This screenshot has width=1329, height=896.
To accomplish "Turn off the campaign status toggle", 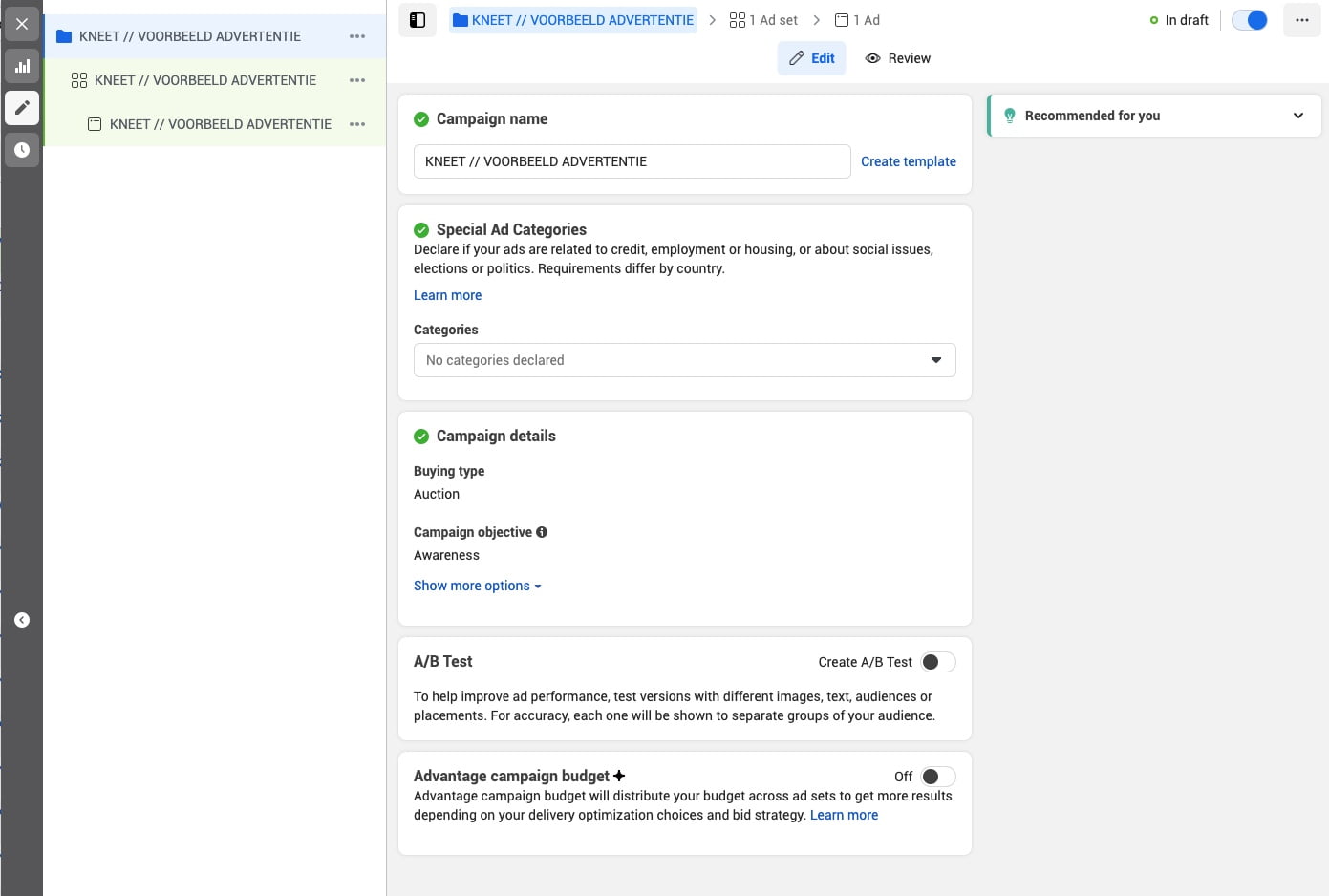I will point(1250,20).
